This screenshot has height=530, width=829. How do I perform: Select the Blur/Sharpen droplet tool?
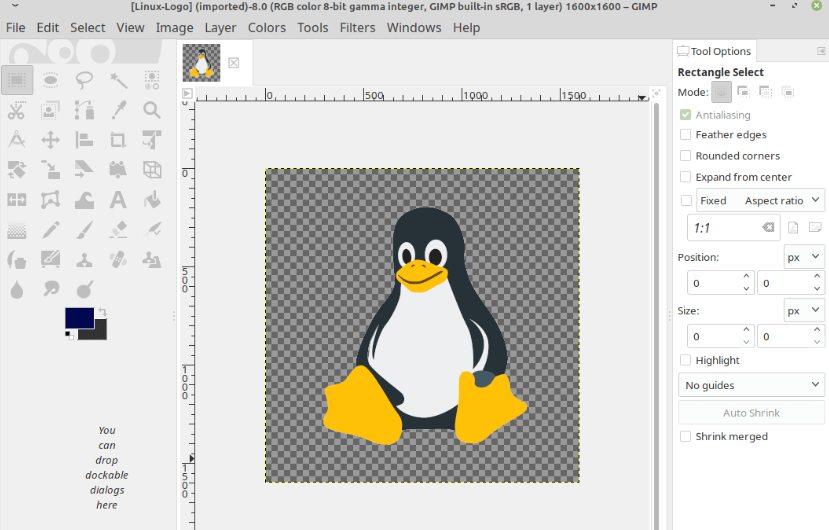coord(17,290)
